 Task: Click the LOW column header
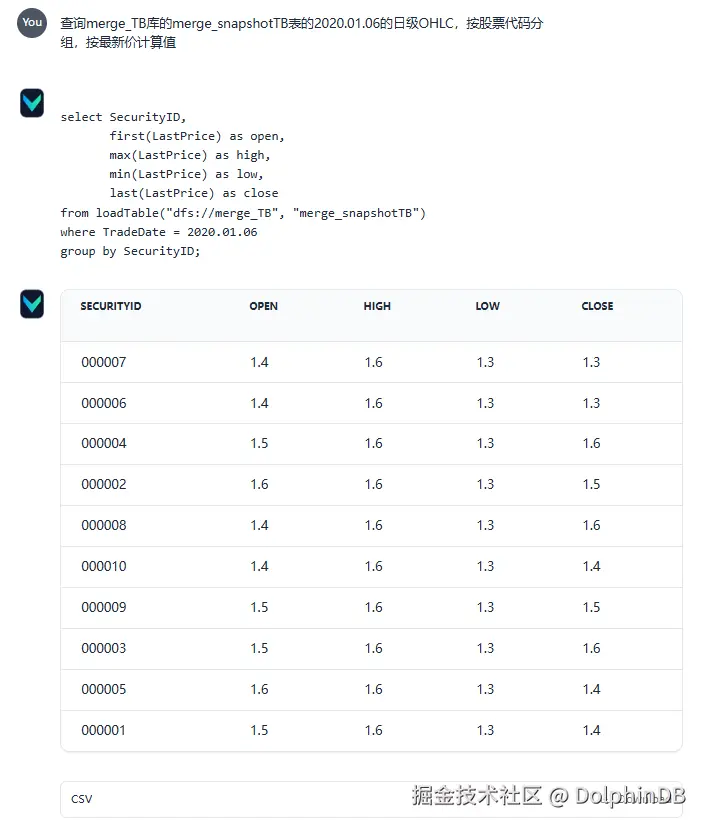[487, 306]
